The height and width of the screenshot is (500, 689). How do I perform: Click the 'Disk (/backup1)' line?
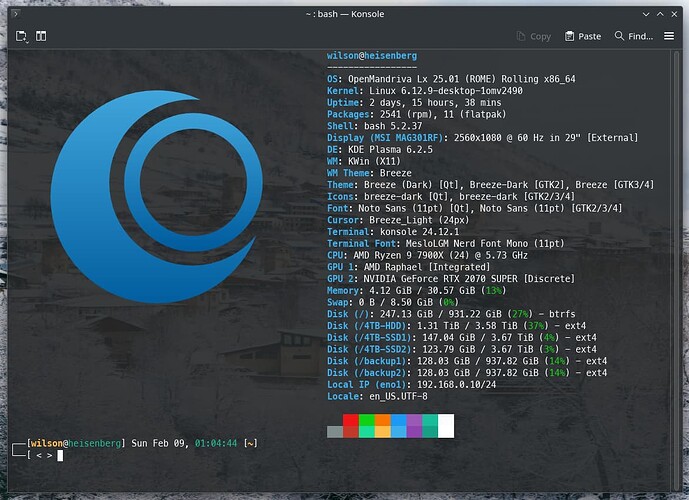pos(467,361)
